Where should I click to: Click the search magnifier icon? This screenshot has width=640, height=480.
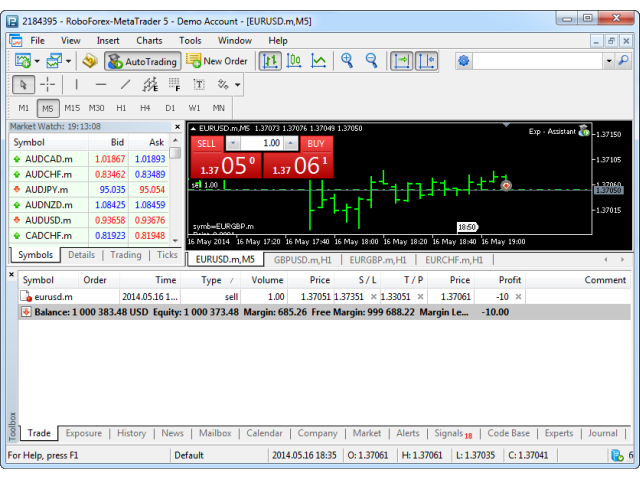623,61
